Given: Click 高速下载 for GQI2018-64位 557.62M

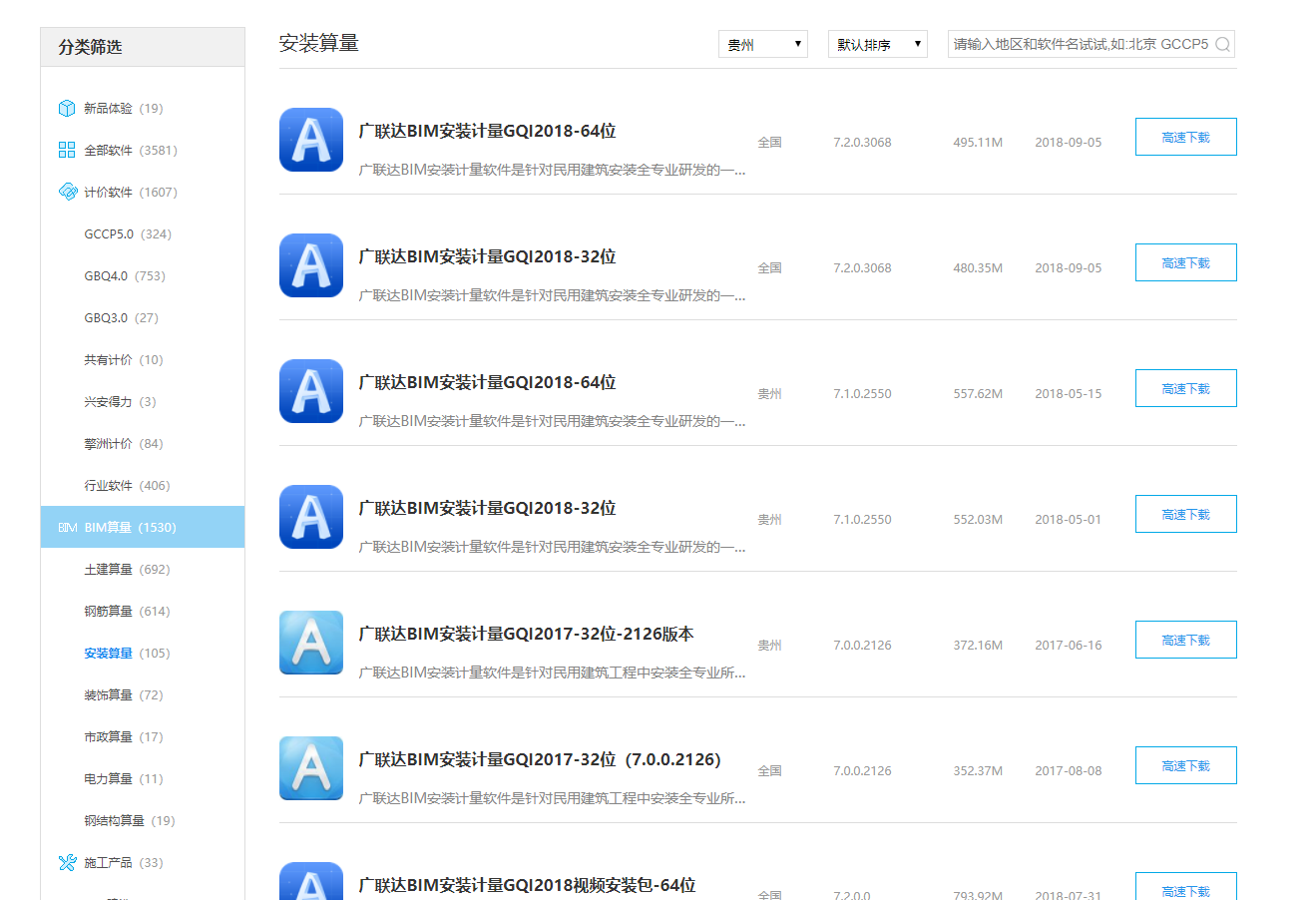Looking at the screenshot, I should (x=1186, y=388).
